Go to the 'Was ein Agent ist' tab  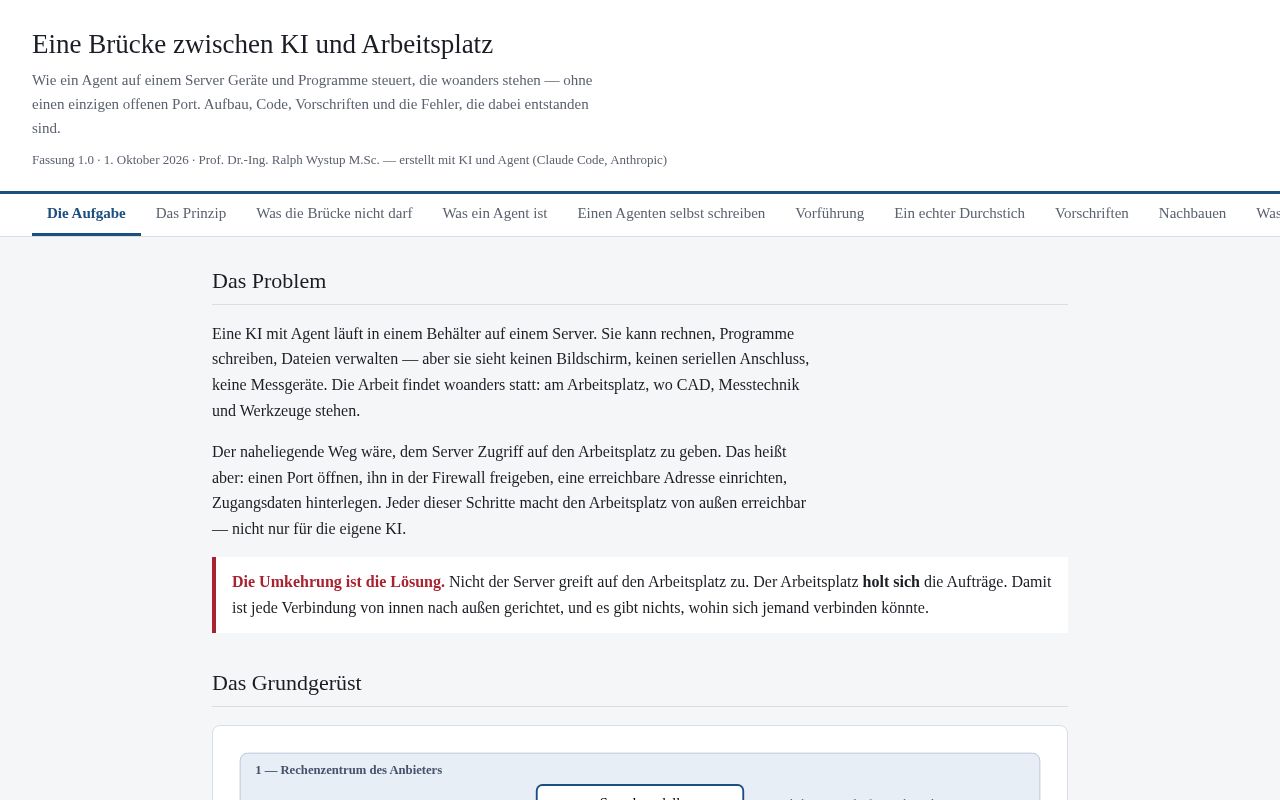coord(495,213)
